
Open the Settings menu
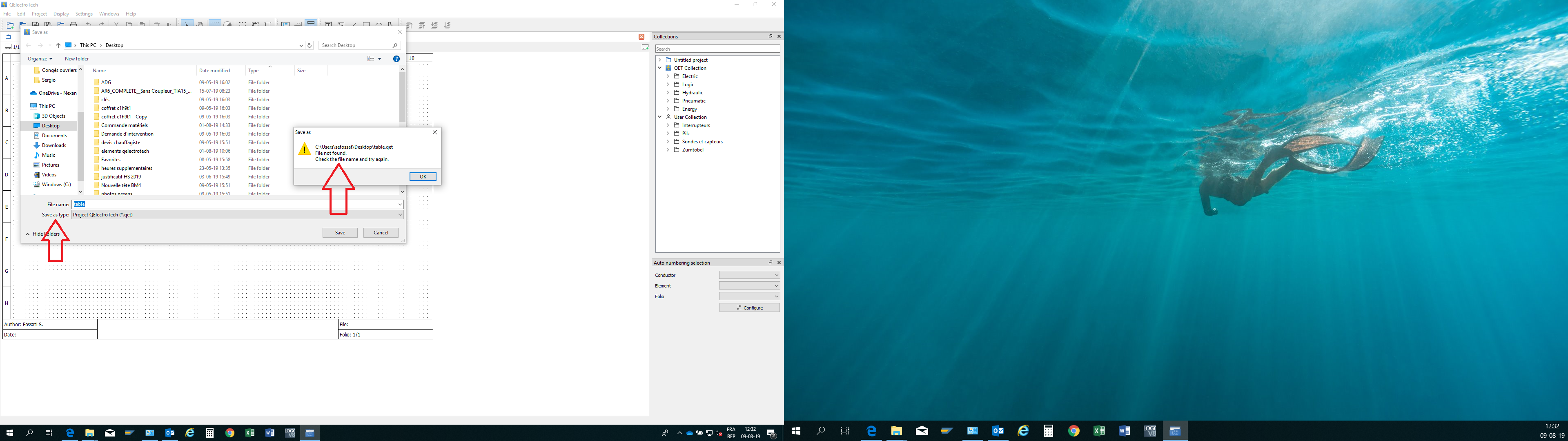[84, 13]
